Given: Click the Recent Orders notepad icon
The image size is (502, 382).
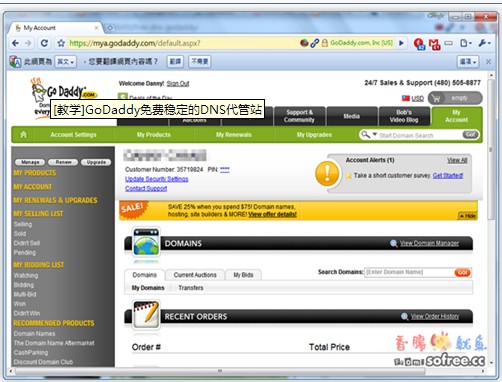Looking at the screenshot, I should click(146, 315).
